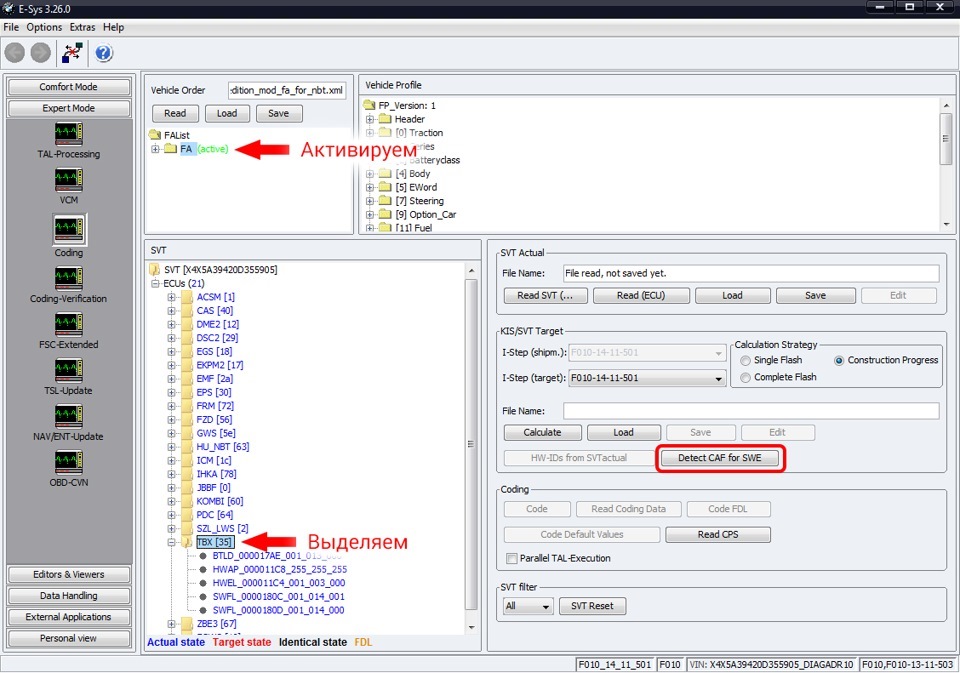Screen dimensions: 960x673
Task: Open the File menu
Action: coord(11,27)
